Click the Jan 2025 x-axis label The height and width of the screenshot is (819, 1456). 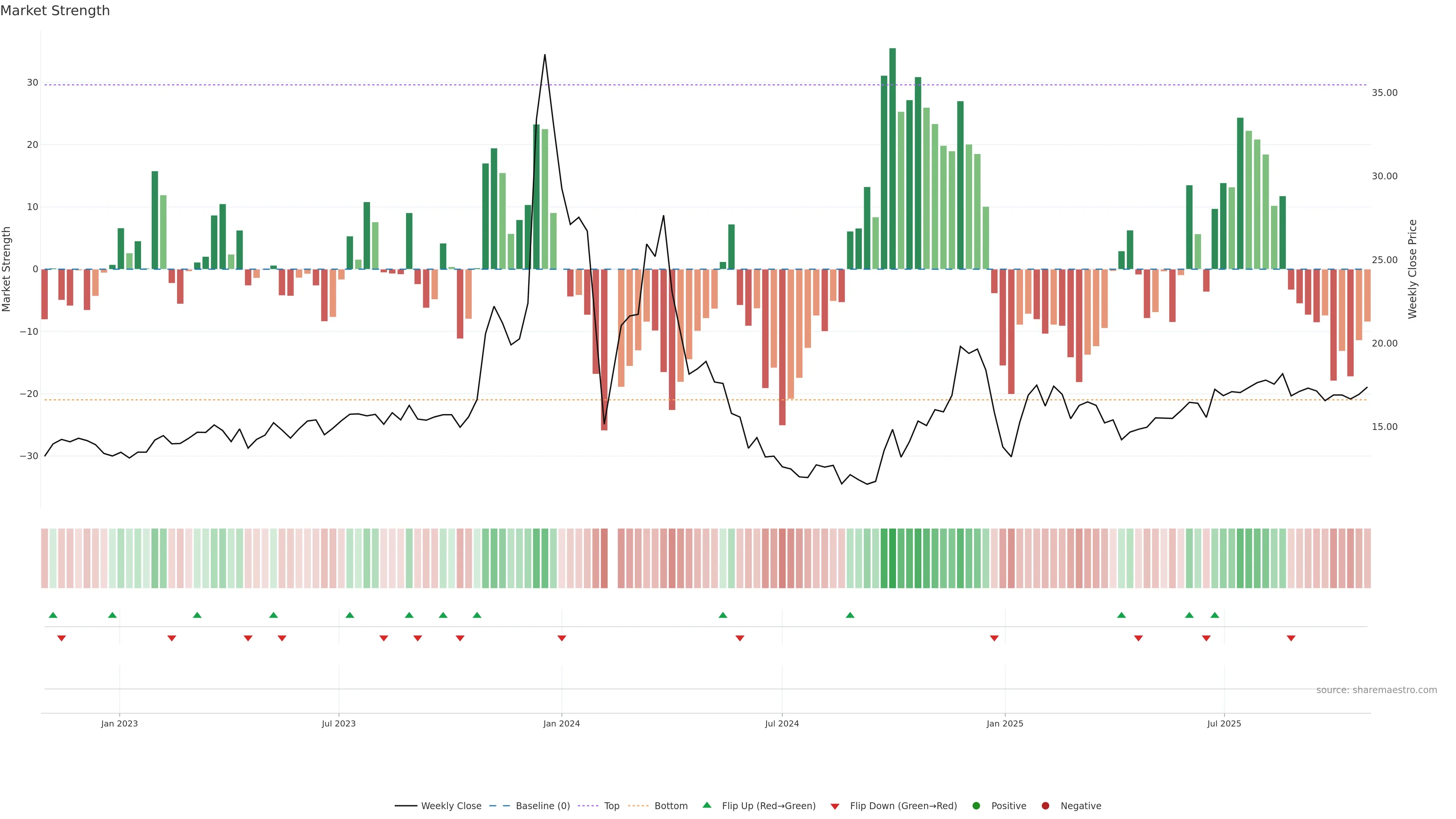[x=1004, y=723]
